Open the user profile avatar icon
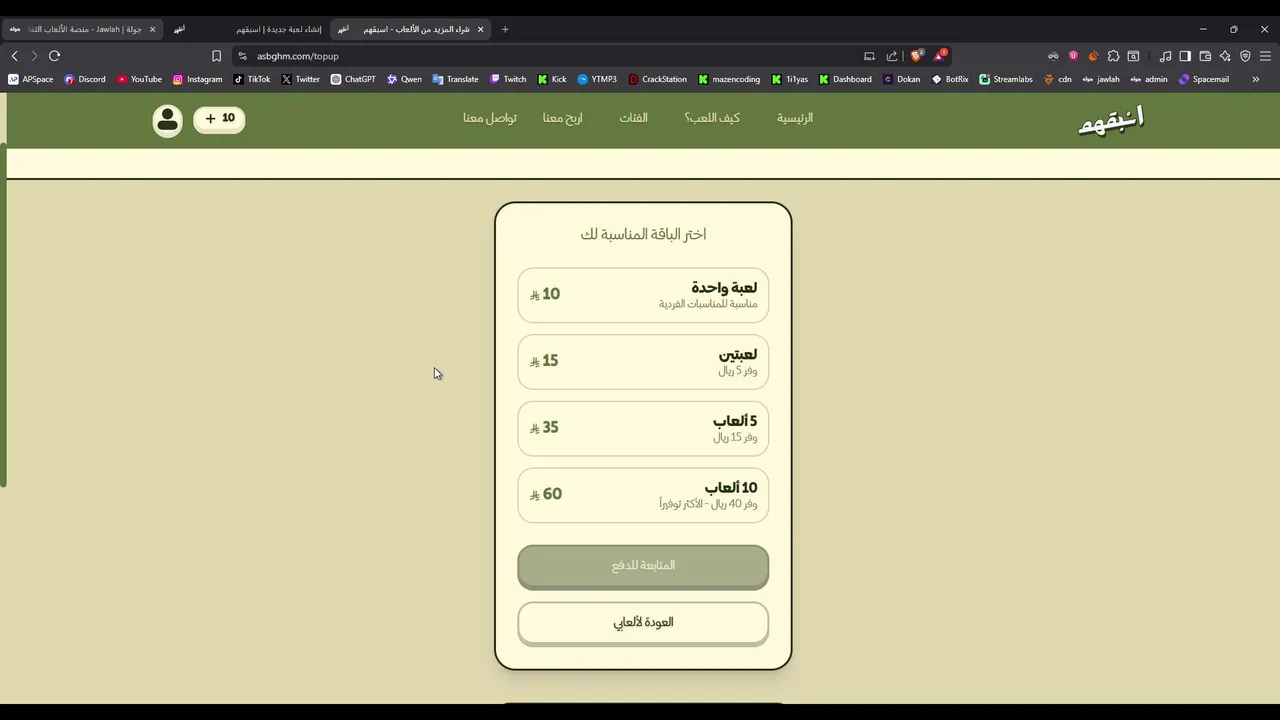The image size is (1280, 720). click(168, 120)
